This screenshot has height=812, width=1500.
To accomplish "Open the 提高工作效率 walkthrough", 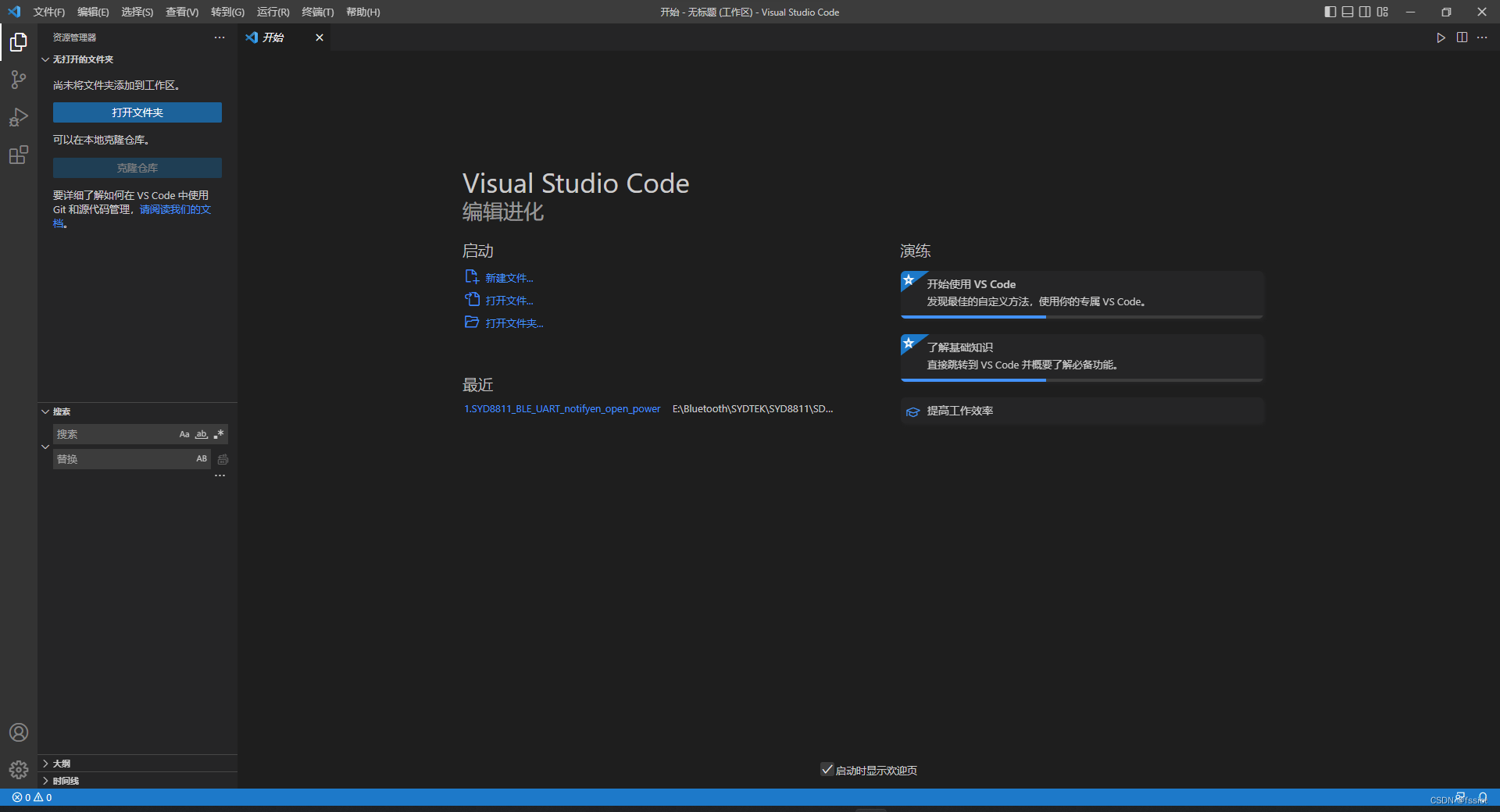I will coord(1081,411).
